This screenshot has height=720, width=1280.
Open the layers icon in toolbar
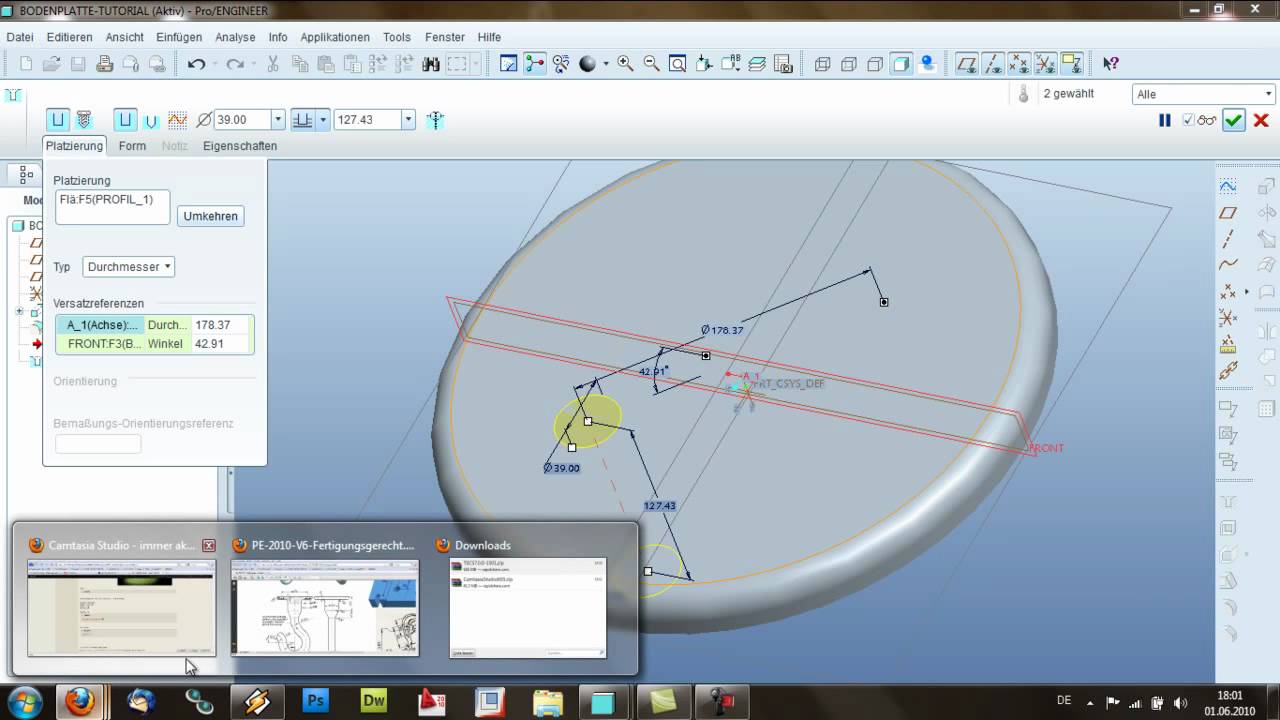click(x=757, y=64)
